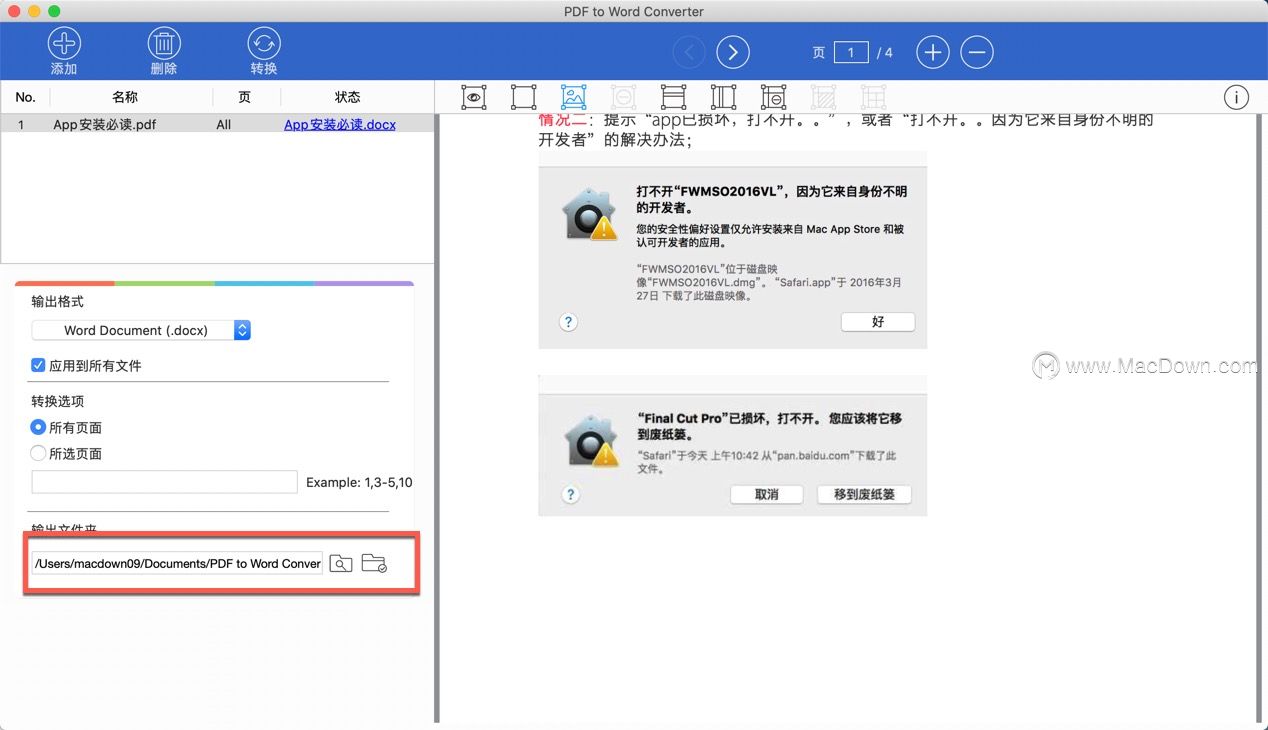The height and width of the screenshot is (730, 1268).
Task: Click the All pages cell
Action: pyautogui.click(x=223, y=125)
